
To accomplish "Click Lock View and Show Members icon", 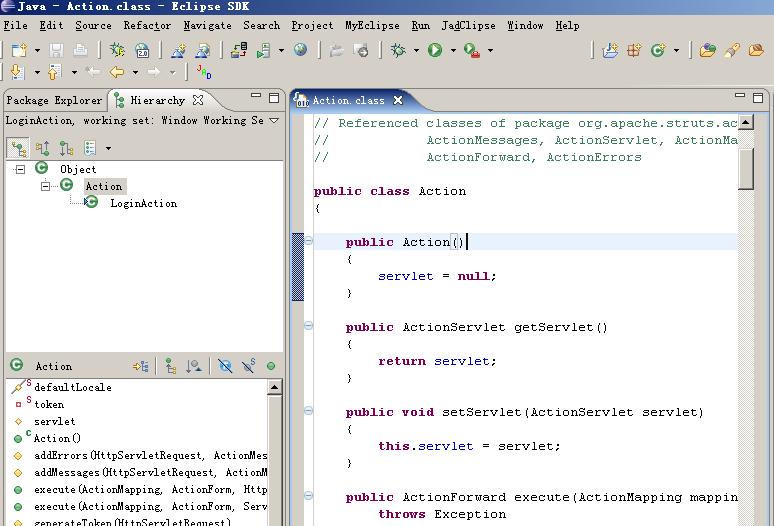I will coord(141,366).
